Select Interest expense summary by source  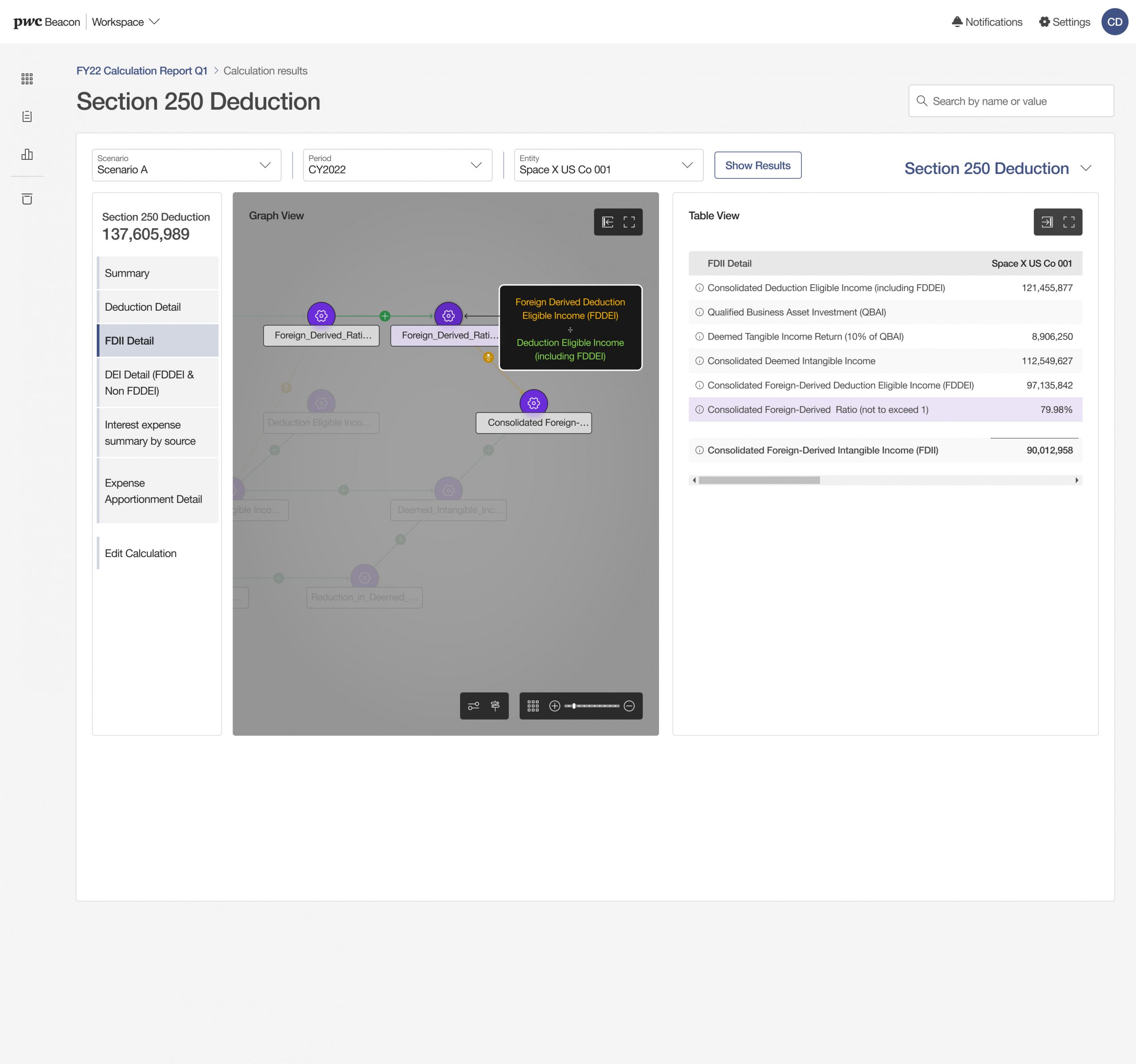click(x=158, y=433)
